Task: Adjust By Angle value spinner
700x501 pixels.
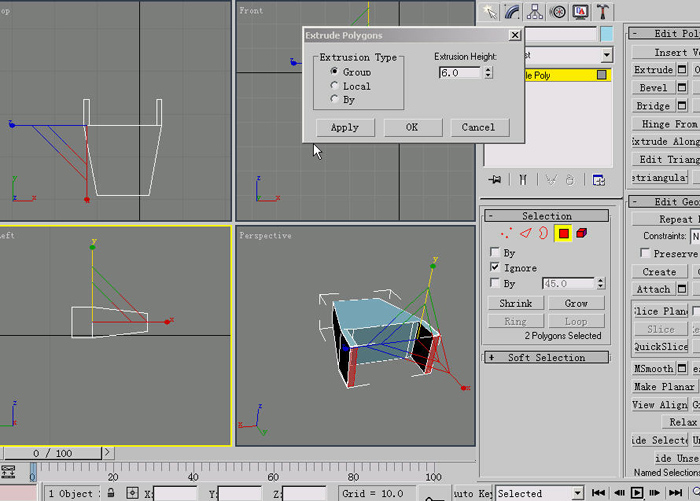Action: point(600,283)
